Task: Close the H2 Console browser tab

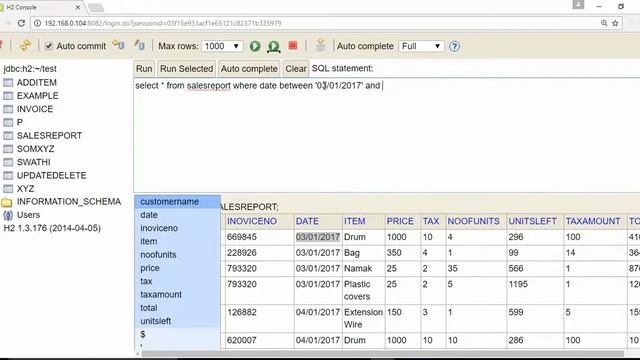Action: click(x=78, y=7)
